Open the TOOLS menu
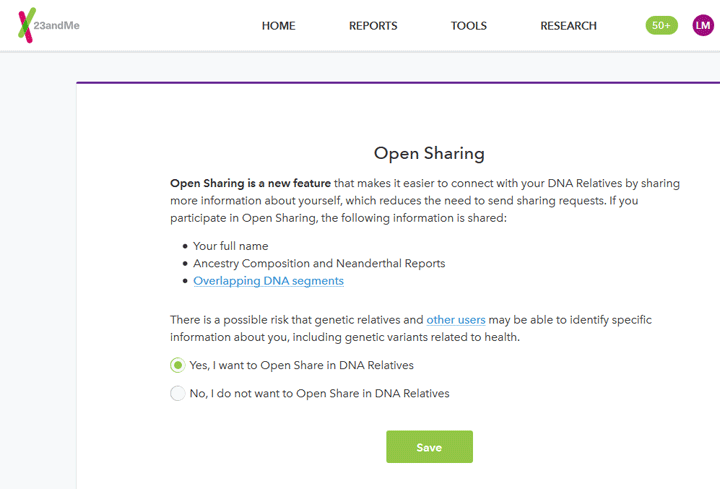Screen dimensions: 720x489 (x=468, y=26)
